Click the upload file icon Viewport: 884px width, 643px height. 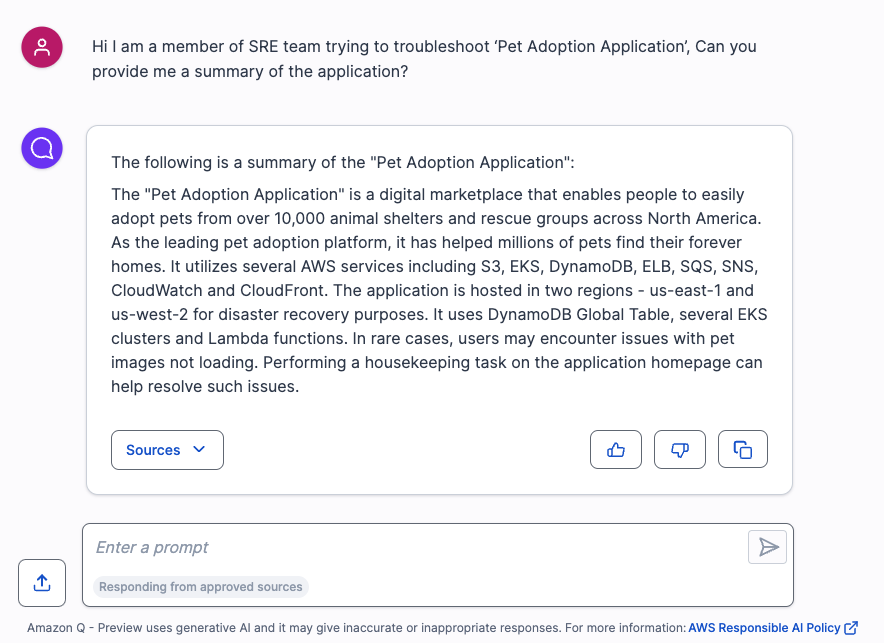[41, 583]
